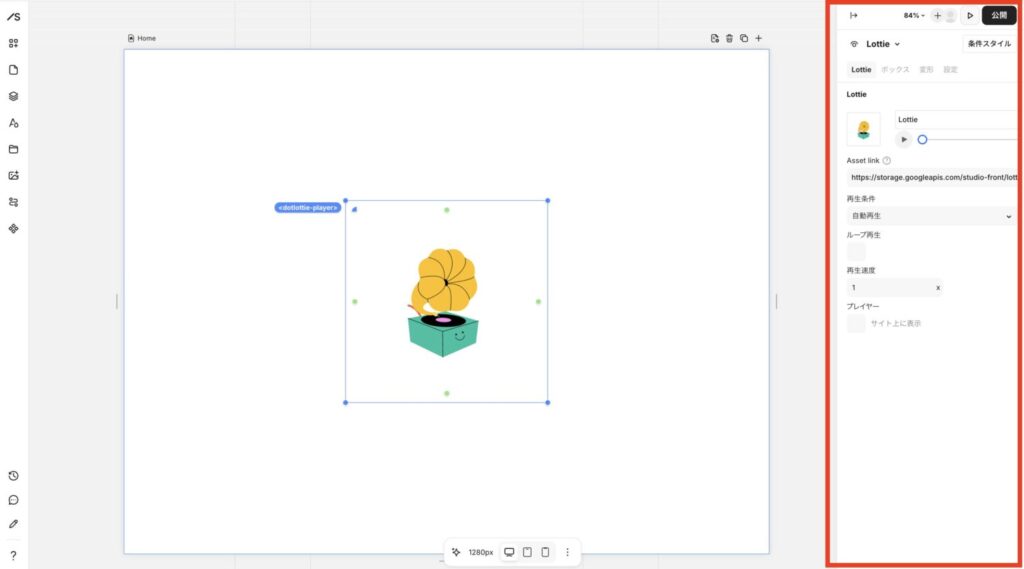Click the trash icon above the Home page
1024x569 pixels.
729,38
